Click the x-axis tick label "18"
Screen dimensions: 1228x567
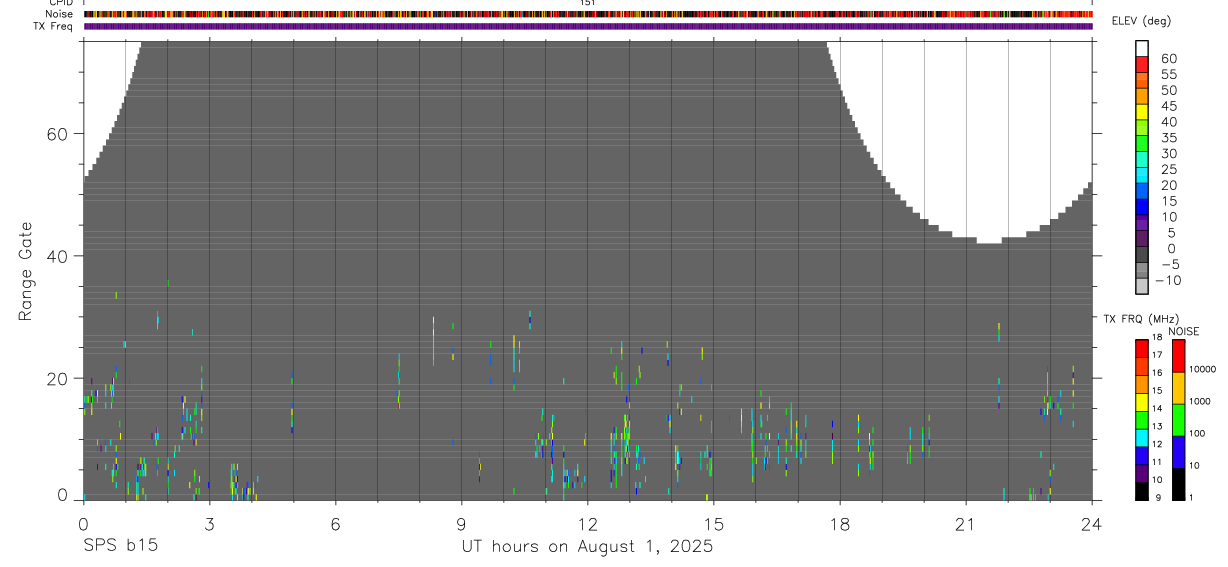coord(839,523)
